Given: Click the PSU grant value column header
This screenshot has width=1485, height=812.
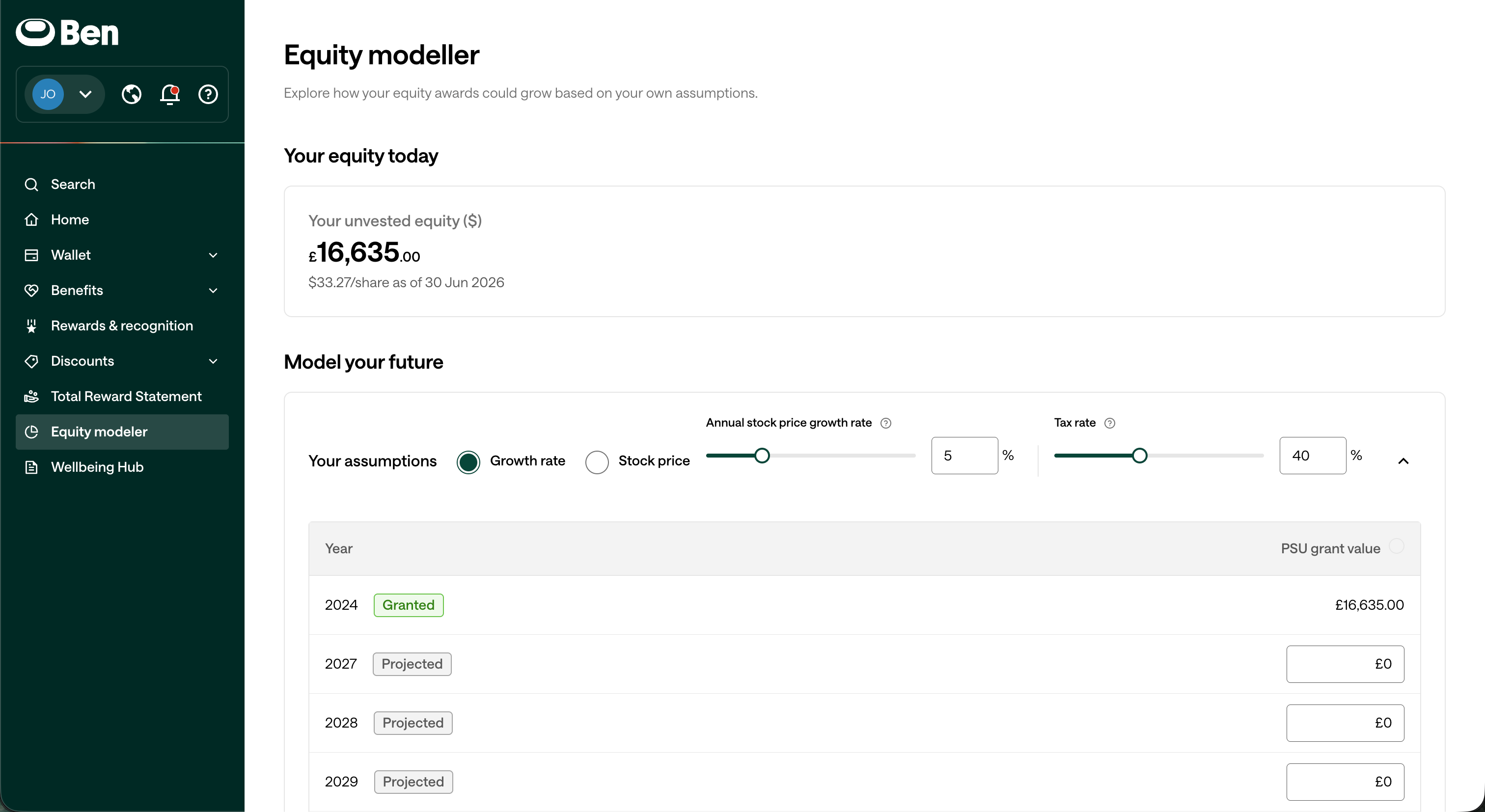Looking at the screenshot, I should click(1330, 549).
